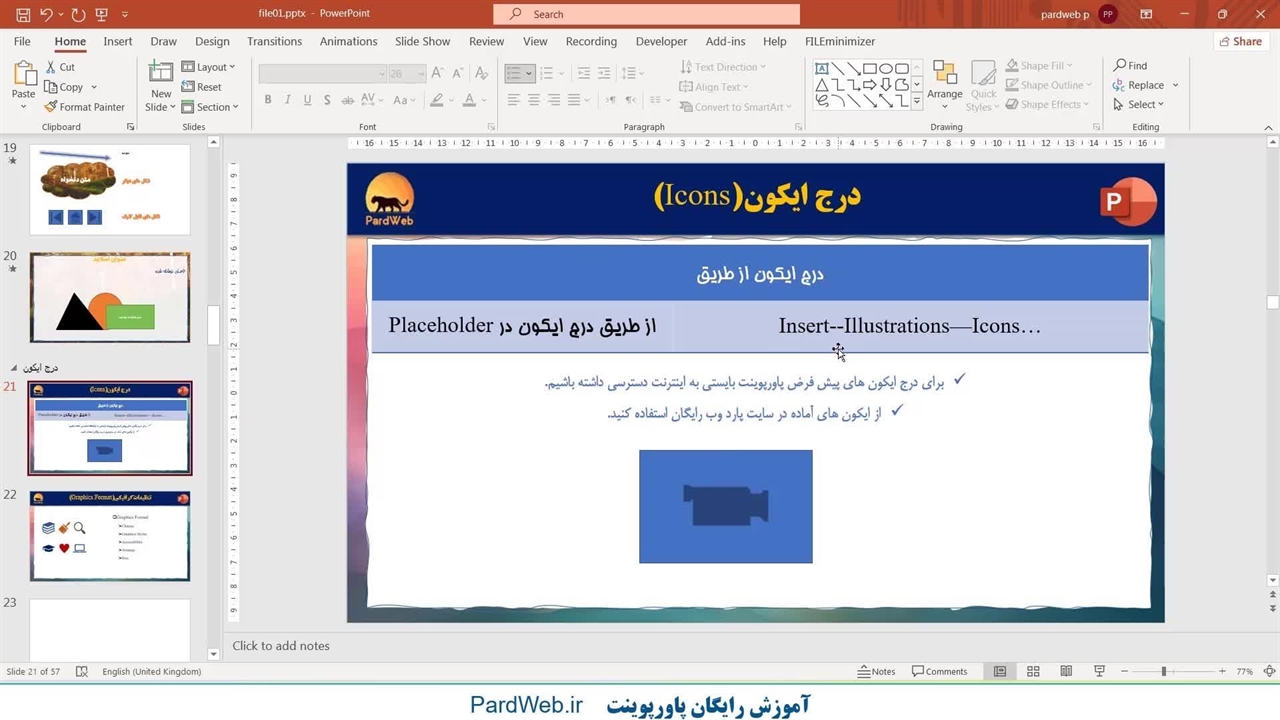Open the Insert ribbon tab

117,41
